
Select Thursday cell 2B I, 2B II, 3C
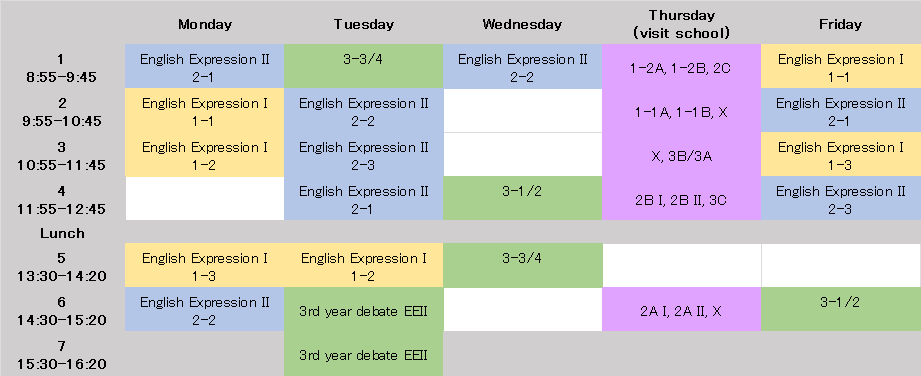(x=681, y=200)
